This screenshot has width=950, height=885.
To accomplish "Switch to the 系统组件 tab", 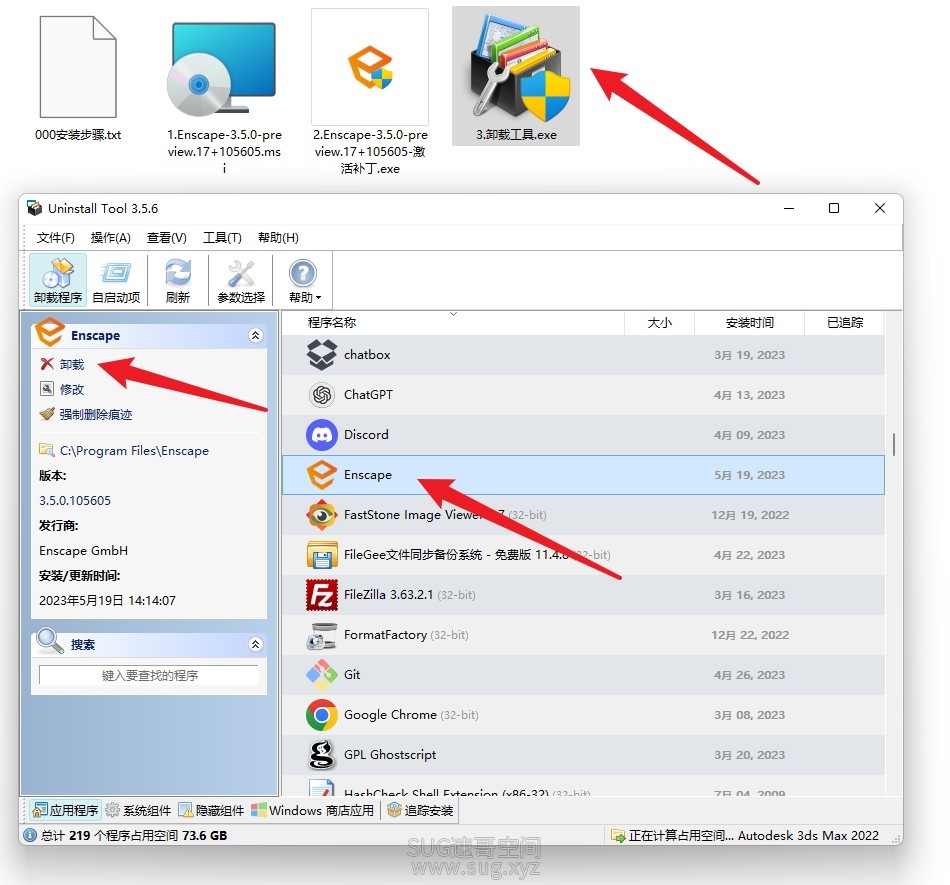I will 139,810.
